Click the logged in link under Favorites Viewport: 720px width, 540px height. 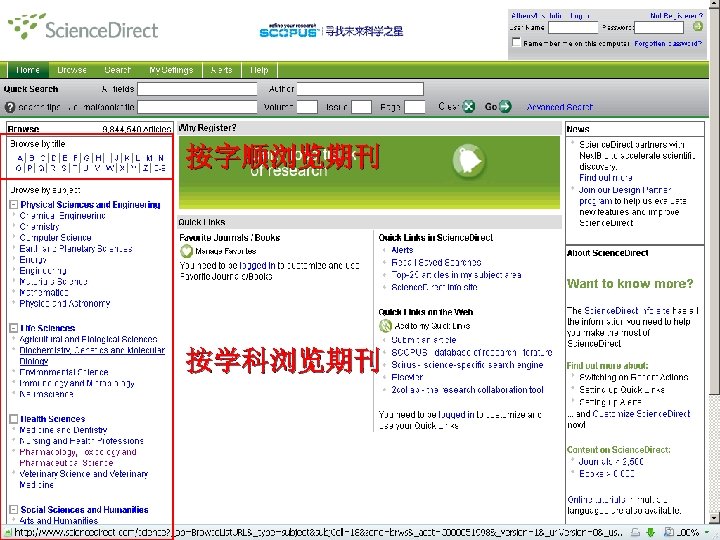pyautogui.click(x=258, y=265)
